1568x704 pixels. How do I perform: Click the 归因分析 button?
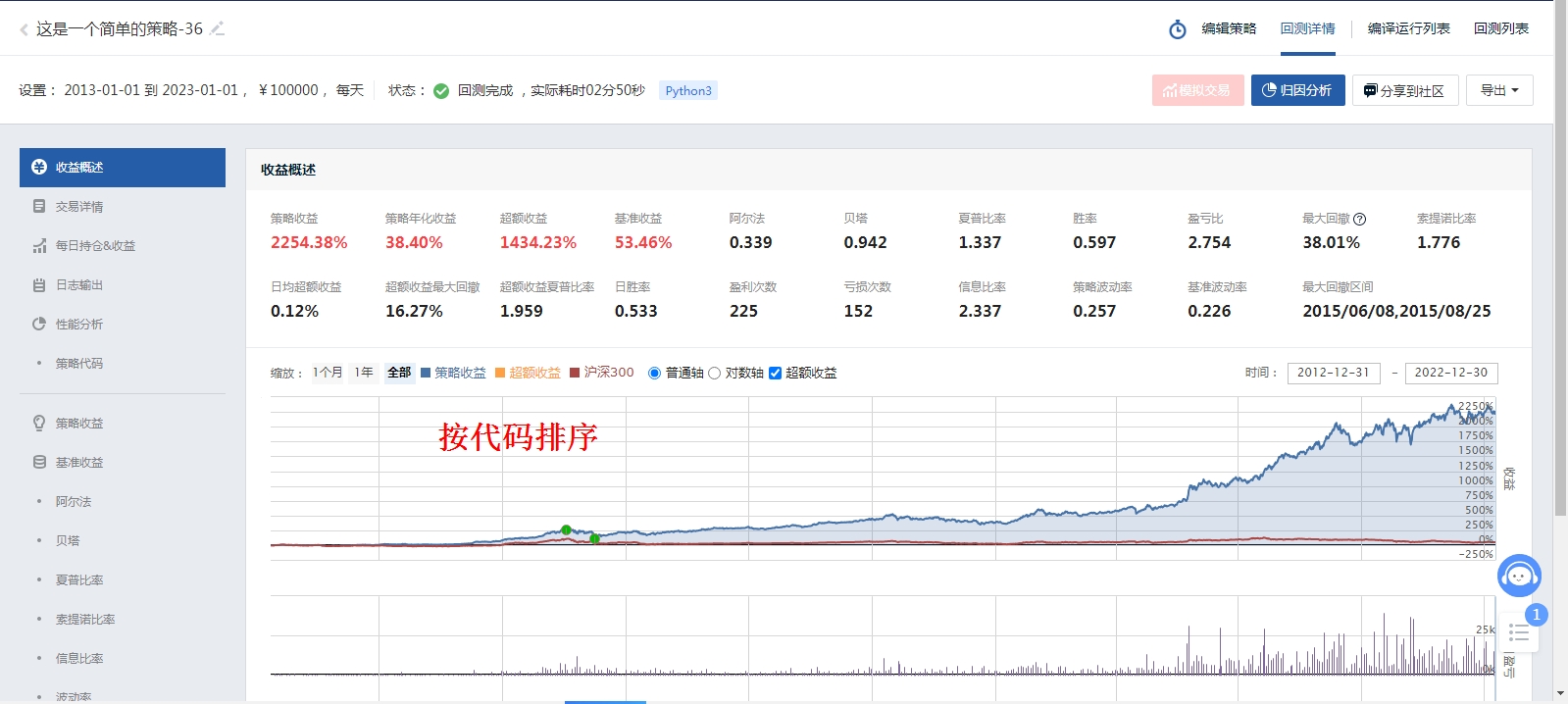1297,90
